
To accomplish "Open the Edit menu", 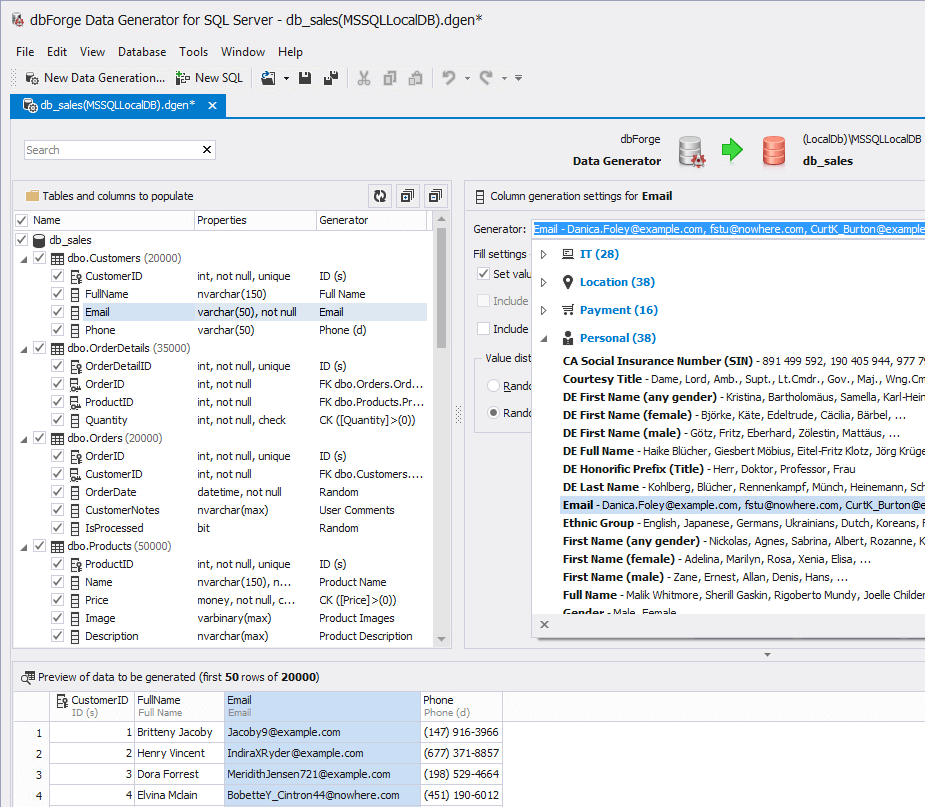I will [x=57, y=52].
